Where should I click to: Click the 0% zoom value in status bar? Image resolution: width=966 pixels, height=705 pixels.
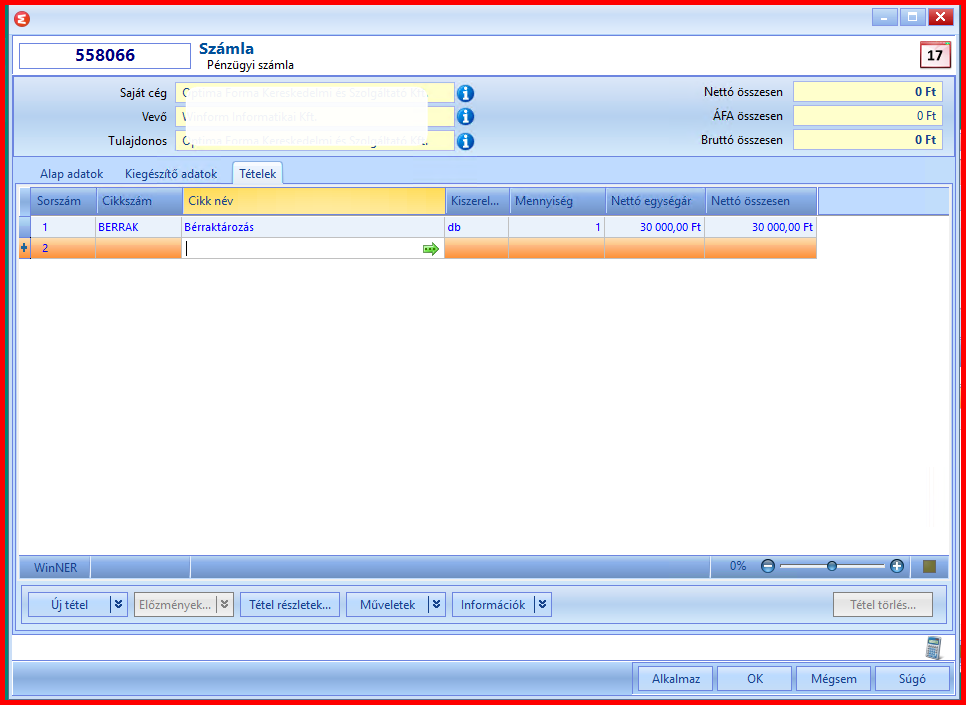(x=738, y=566)
